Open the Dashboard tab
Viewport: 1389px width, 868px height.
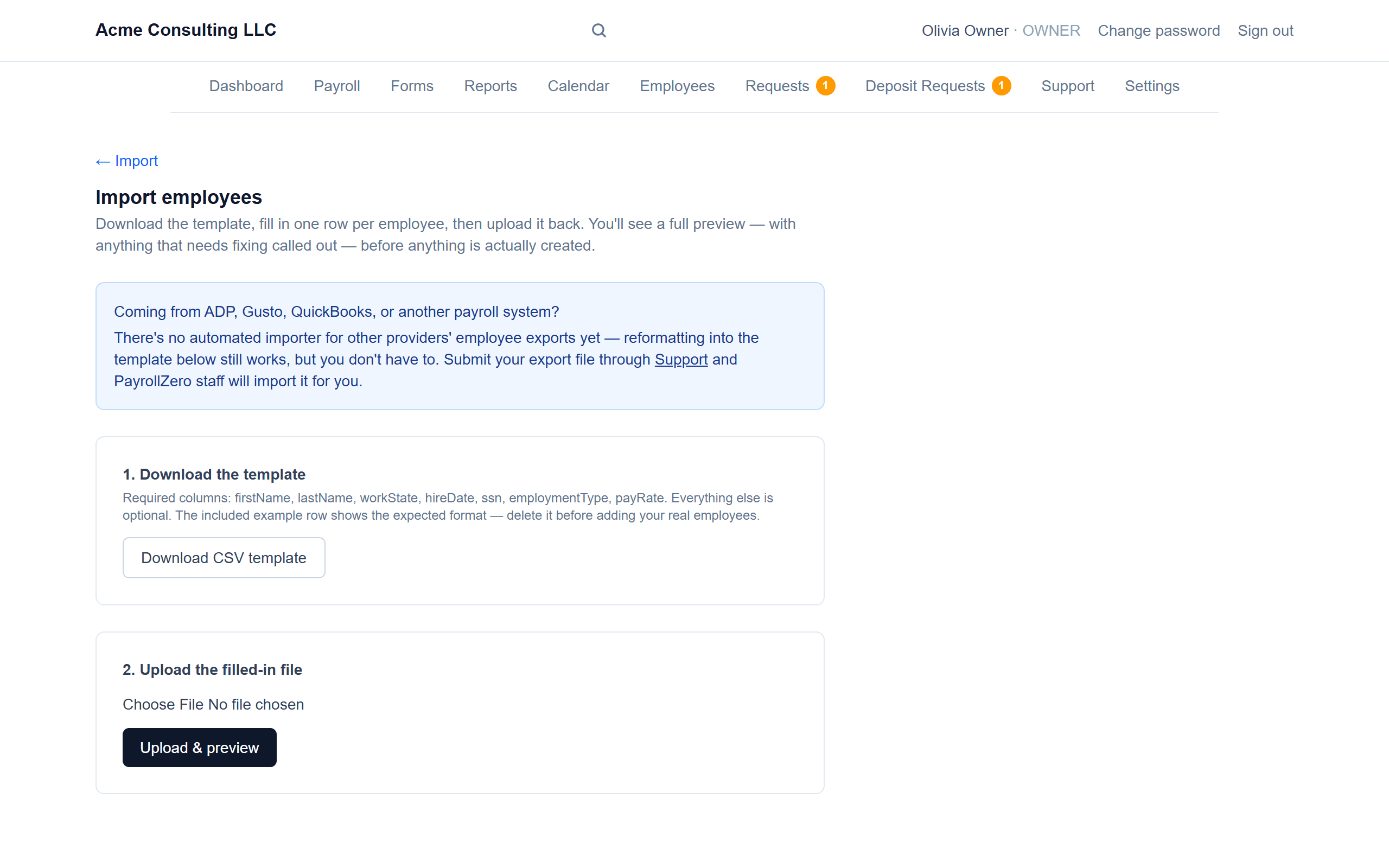246,86
